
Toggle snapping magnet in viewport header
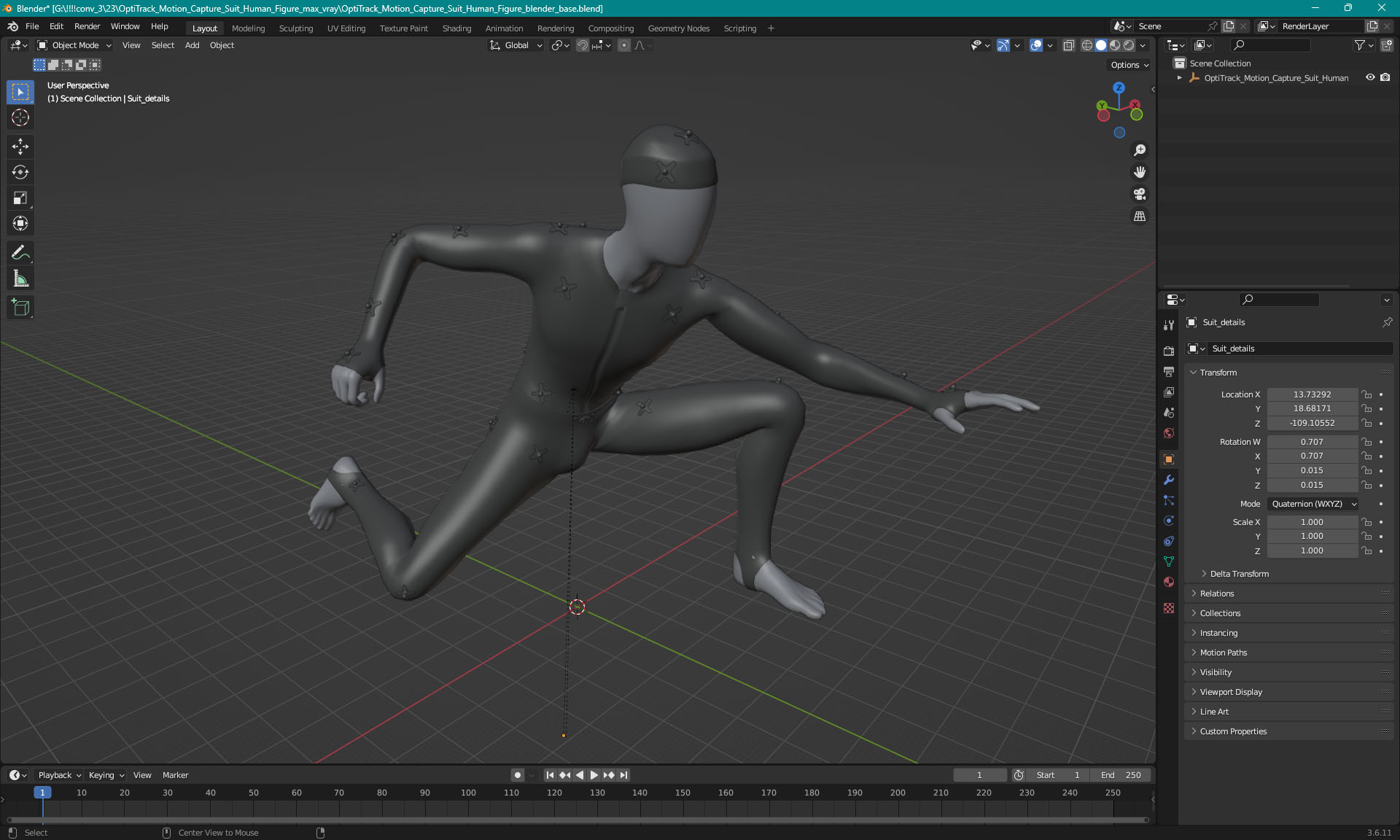point(583,45)
